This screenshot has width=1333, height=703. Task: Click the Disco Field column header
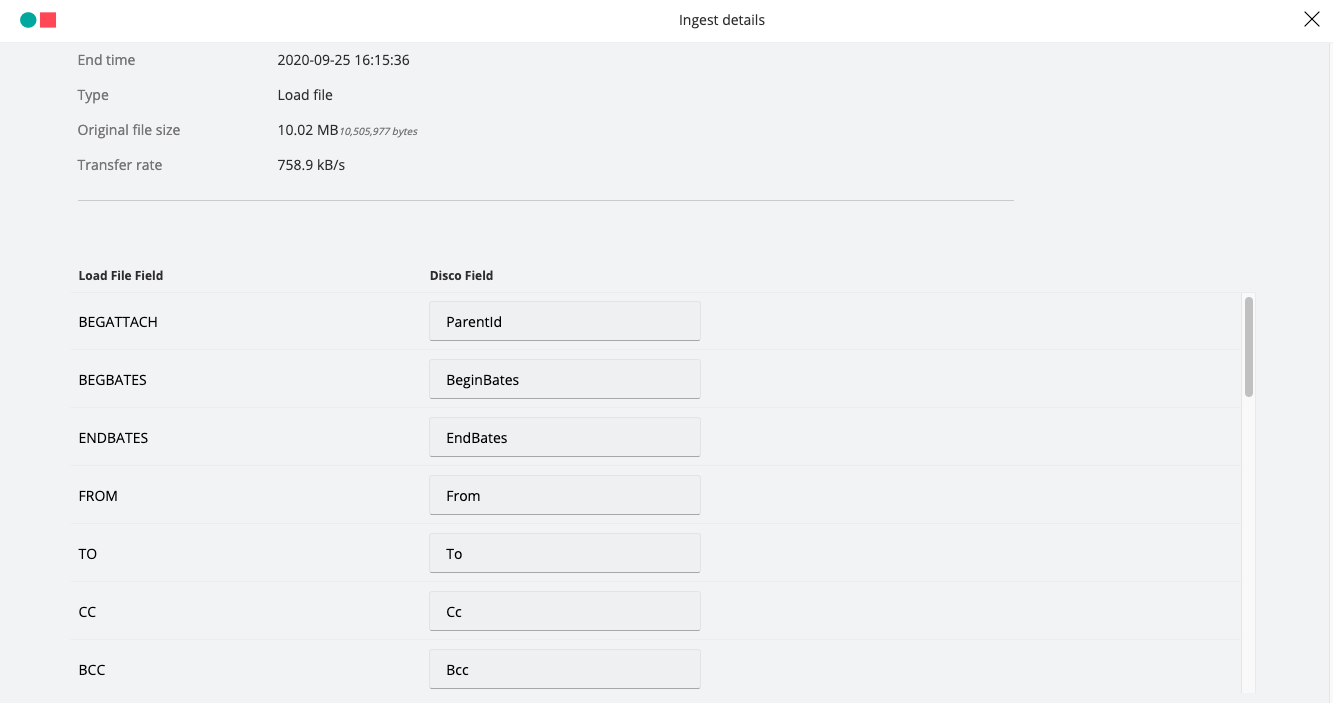tap(461, 275)
